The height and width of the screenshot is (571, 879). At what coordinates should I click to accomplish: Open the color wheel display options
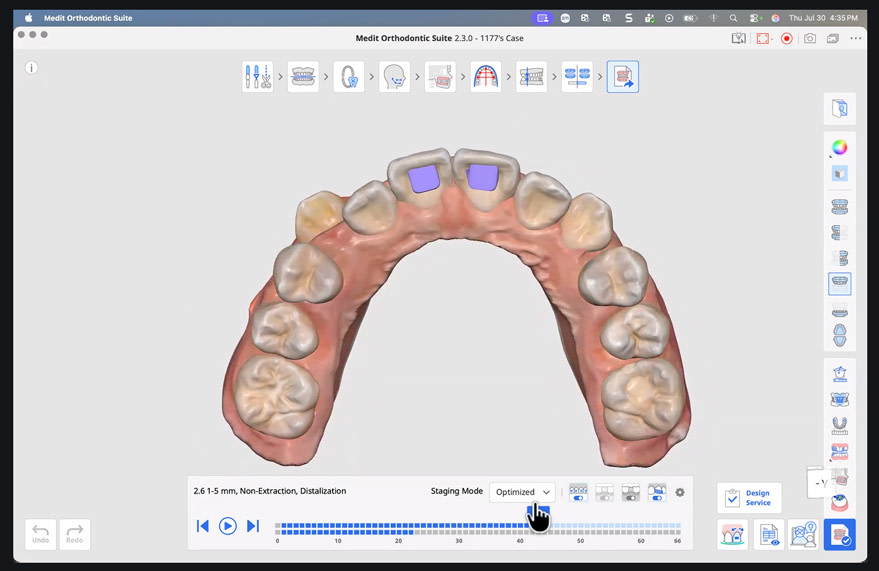click(x=839, y=147)
